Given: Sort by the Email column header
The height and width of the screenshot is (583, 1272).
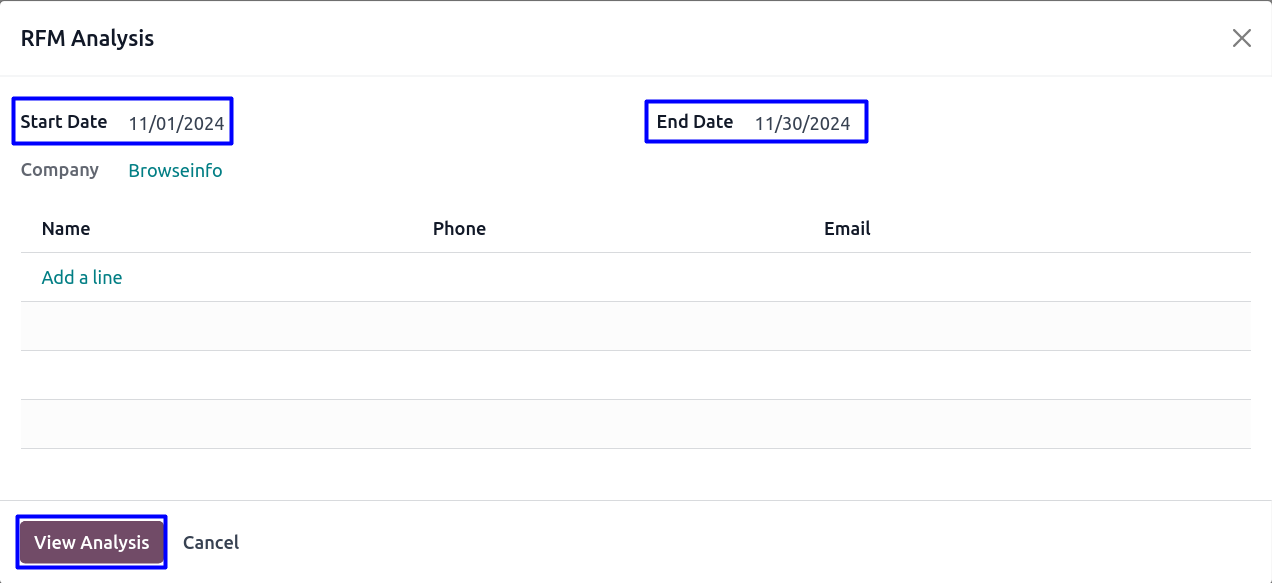Looking at the screenshot, I should coord(847,229).
